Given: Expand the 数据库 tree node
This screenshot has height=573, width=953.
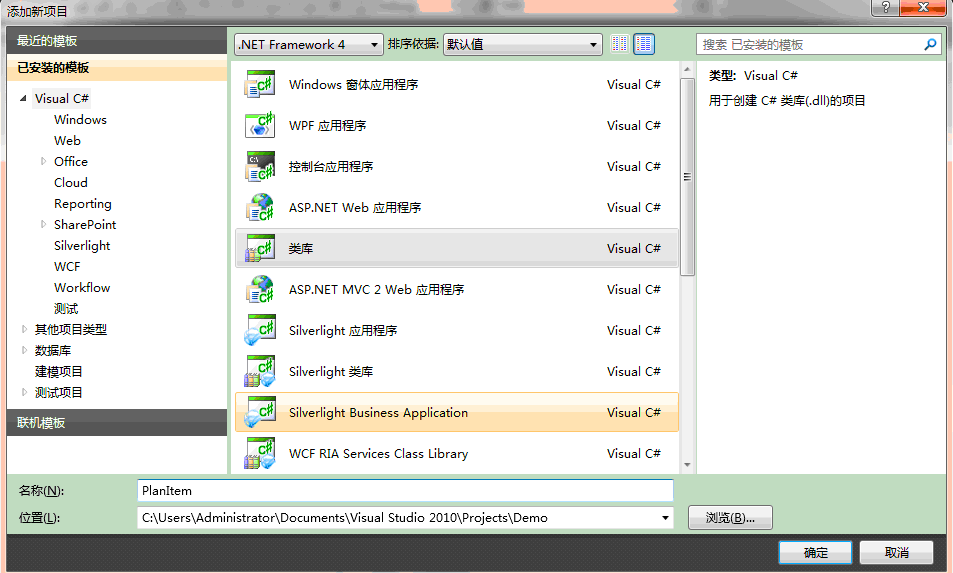Looking at the screenshot, I should click(x=24, y=351).
